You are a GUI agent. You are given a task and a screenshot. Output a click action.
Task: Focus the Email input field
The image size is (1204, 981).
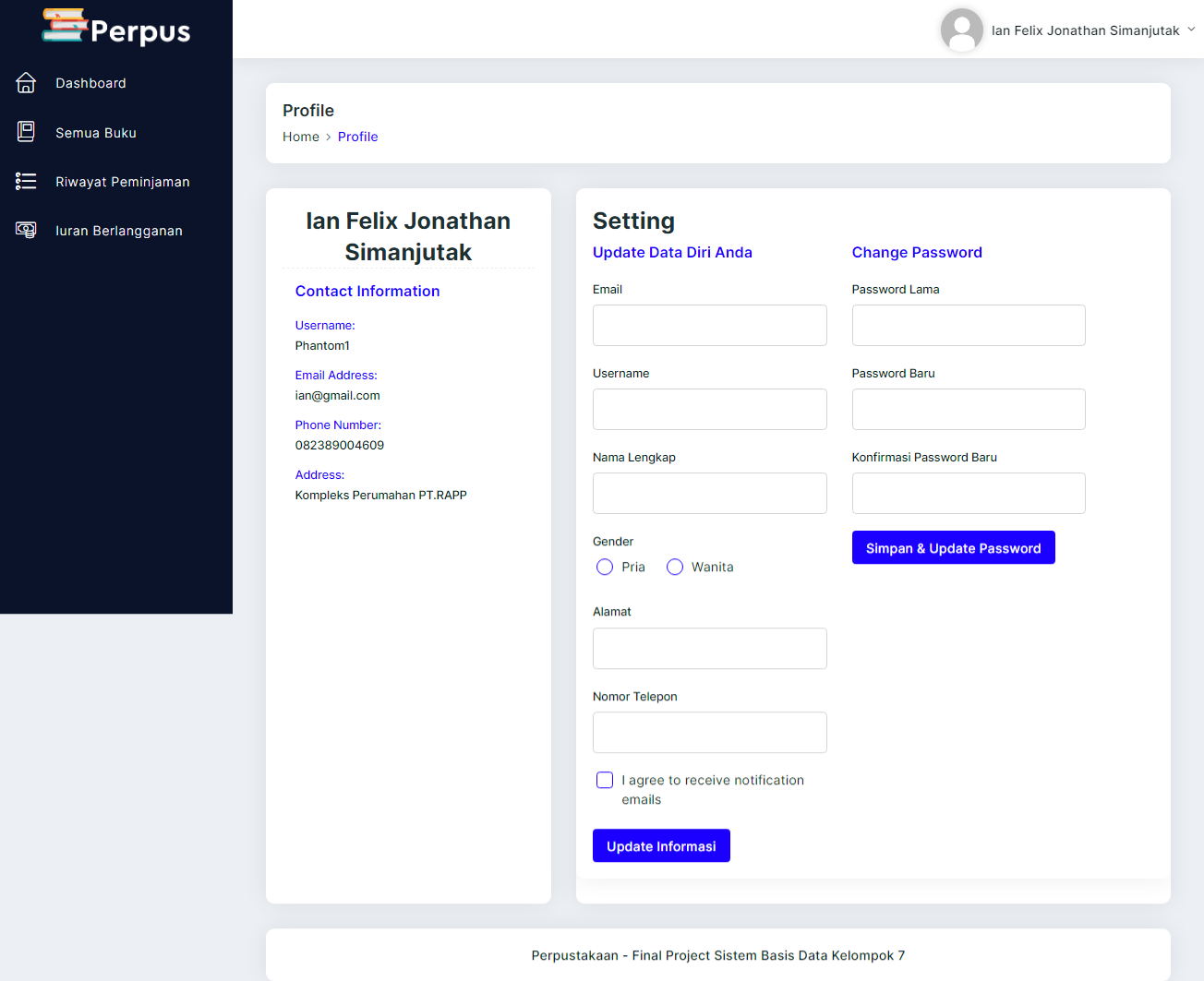pyautogui.click(x=709, y=325)
